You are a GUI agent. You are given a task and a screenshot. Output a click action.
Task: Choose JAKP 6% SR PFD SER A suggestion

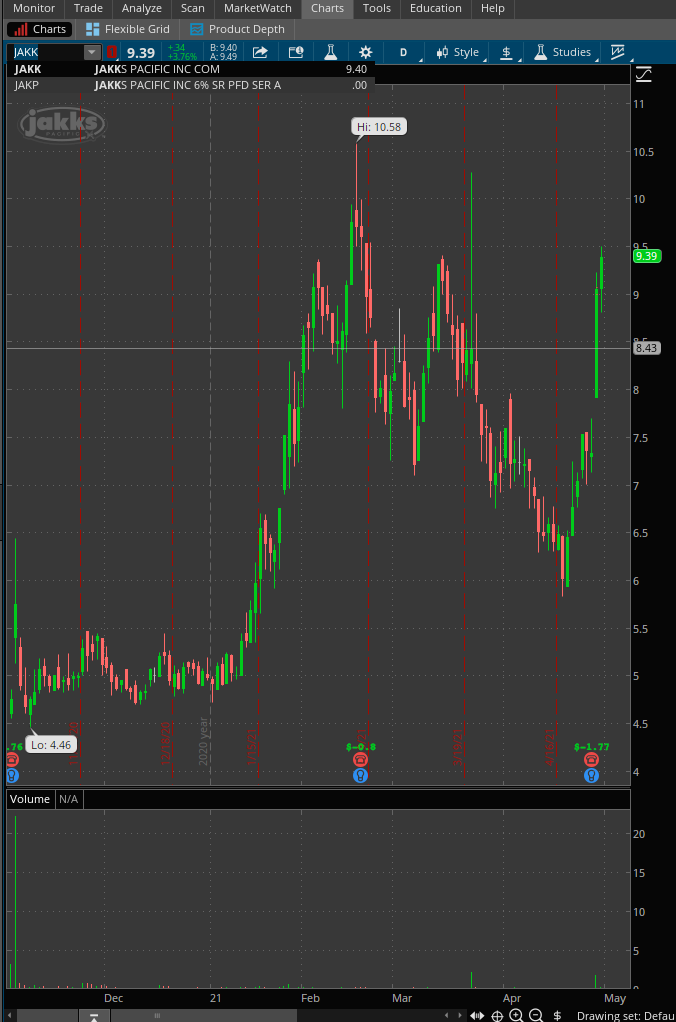pyautogui.click(x=191, y=85)
